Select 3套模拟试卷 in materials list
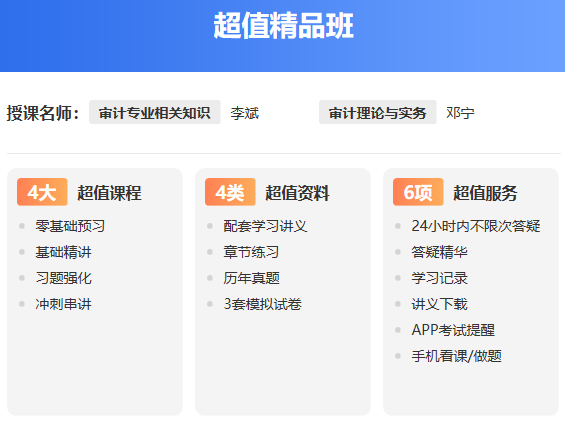 [263, 304]
